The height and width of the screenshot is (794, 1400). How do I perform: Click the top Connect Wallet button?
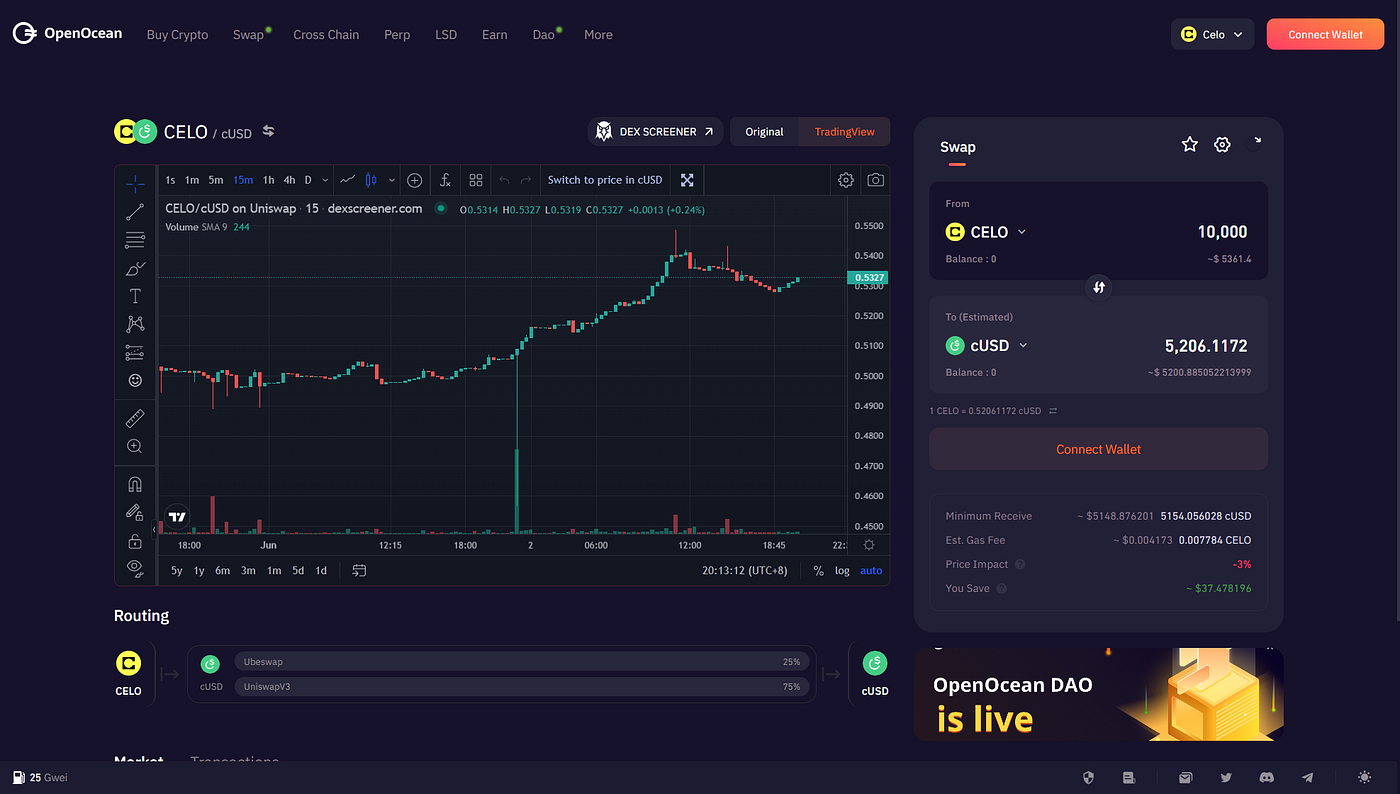click(1325, 34)
